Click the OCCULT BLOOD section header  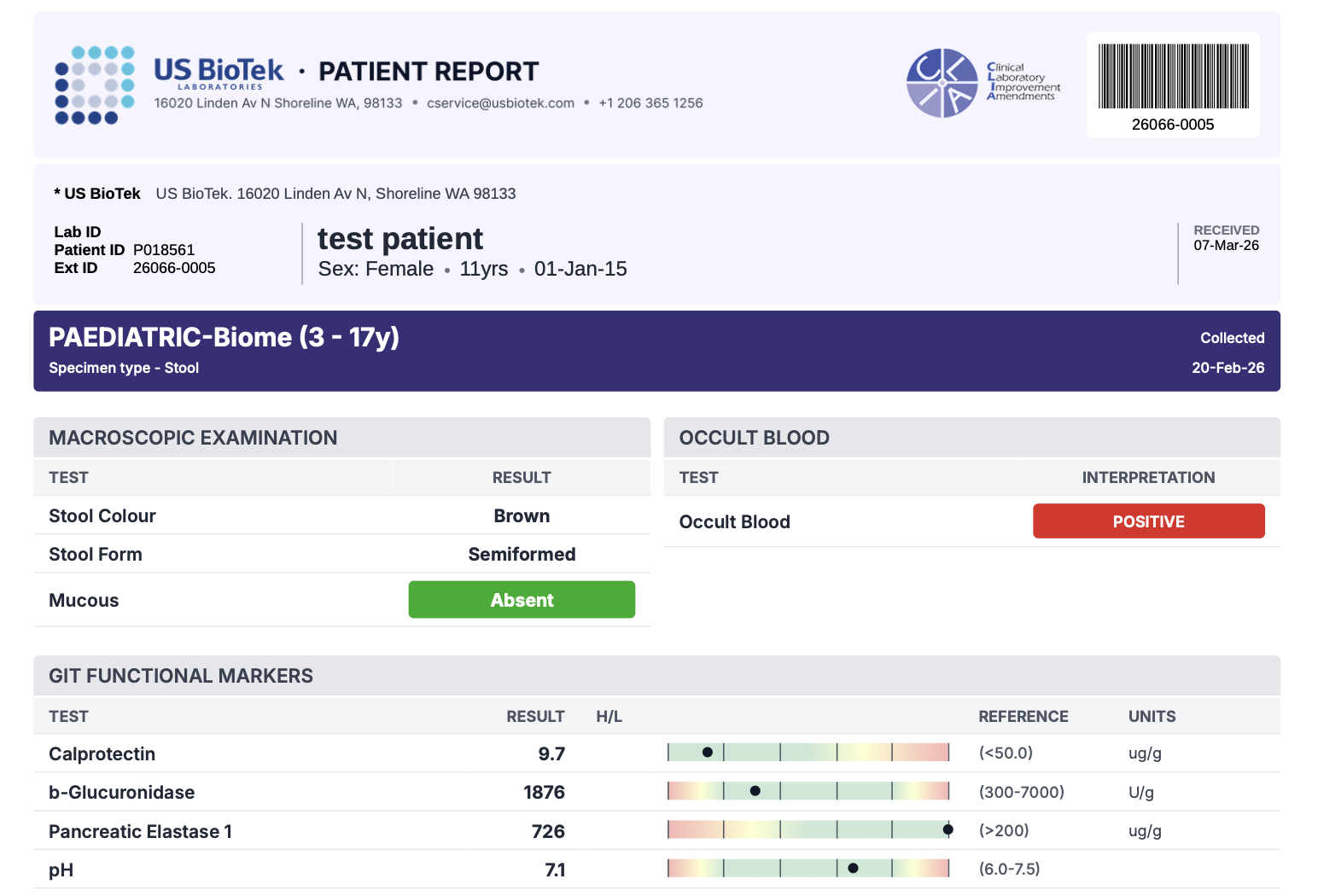point(754,438)
